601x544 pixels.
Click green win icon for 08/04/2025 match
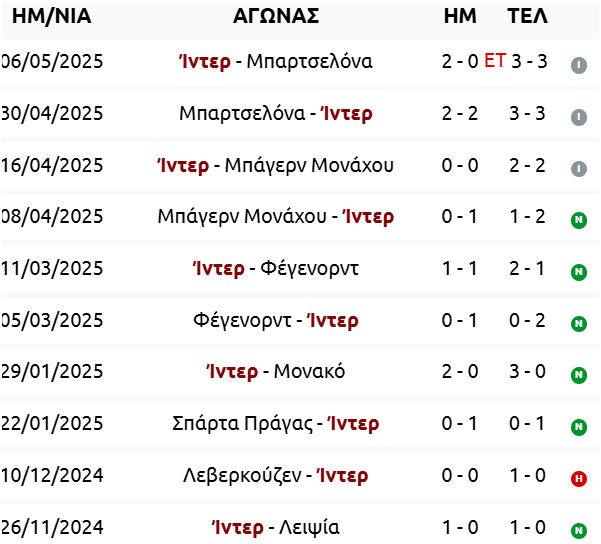[579, 220]
